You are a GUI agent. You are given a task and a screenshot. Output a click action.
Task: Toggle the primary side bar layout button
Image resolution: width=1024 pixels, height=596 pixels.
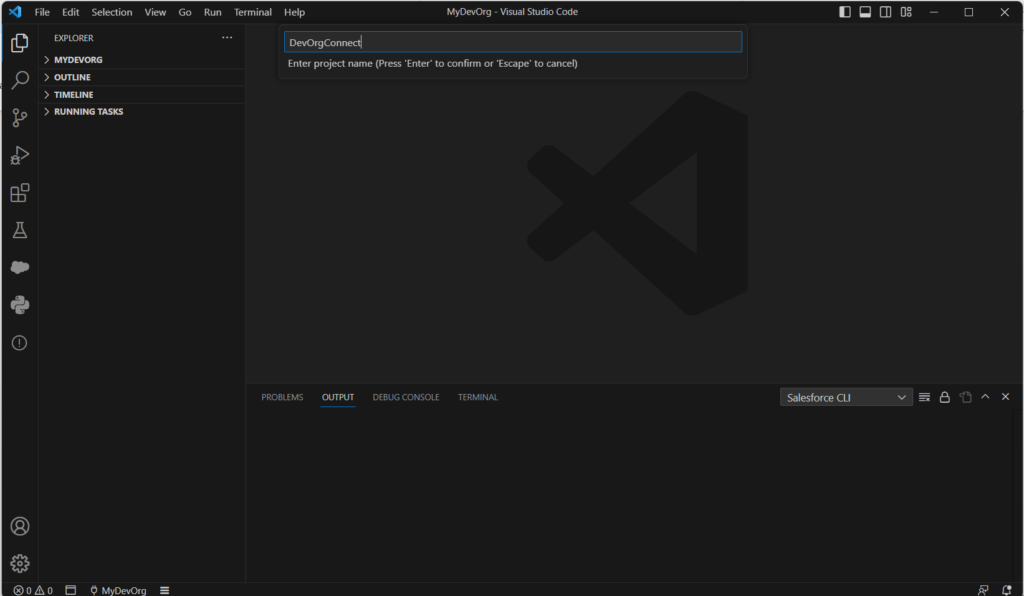pos(845,12)
